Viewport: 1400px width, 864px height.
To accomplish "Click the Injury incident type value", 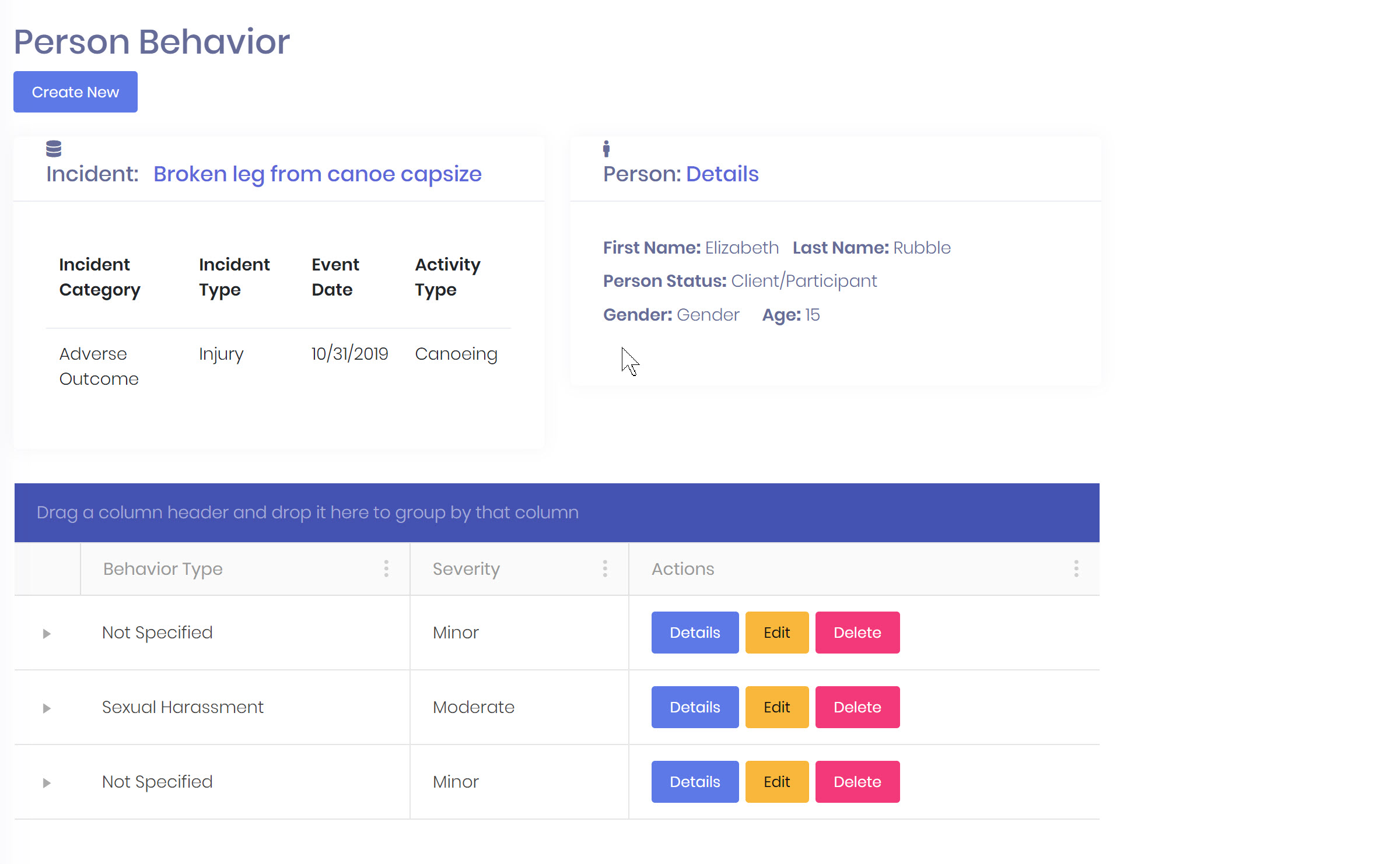I will pyautogui.click(x=221, y=354).
